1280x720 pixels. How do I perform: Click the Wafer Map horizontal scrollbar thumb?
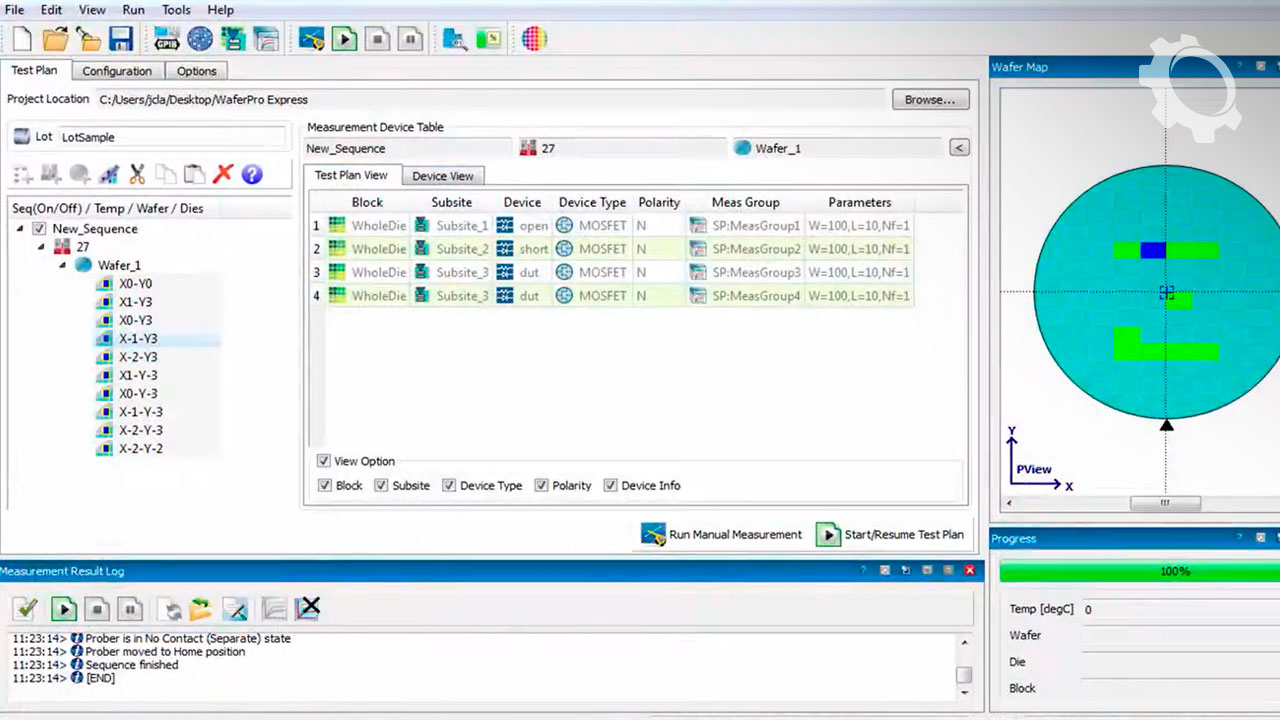coord(1164,503)
